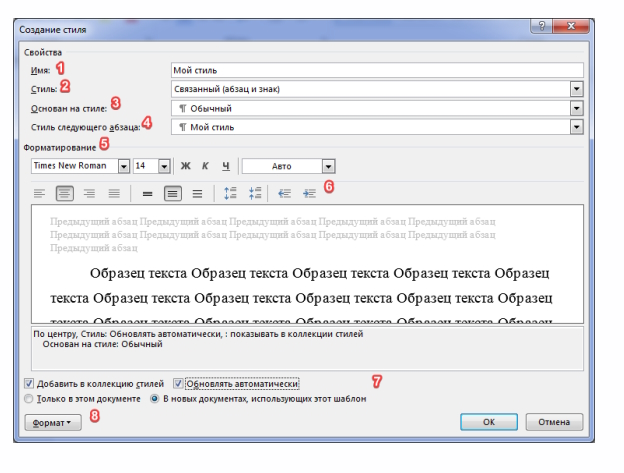Toggle italic К formatting button
The width and height of the screenshot is (624, 473).
pos(204,166)
